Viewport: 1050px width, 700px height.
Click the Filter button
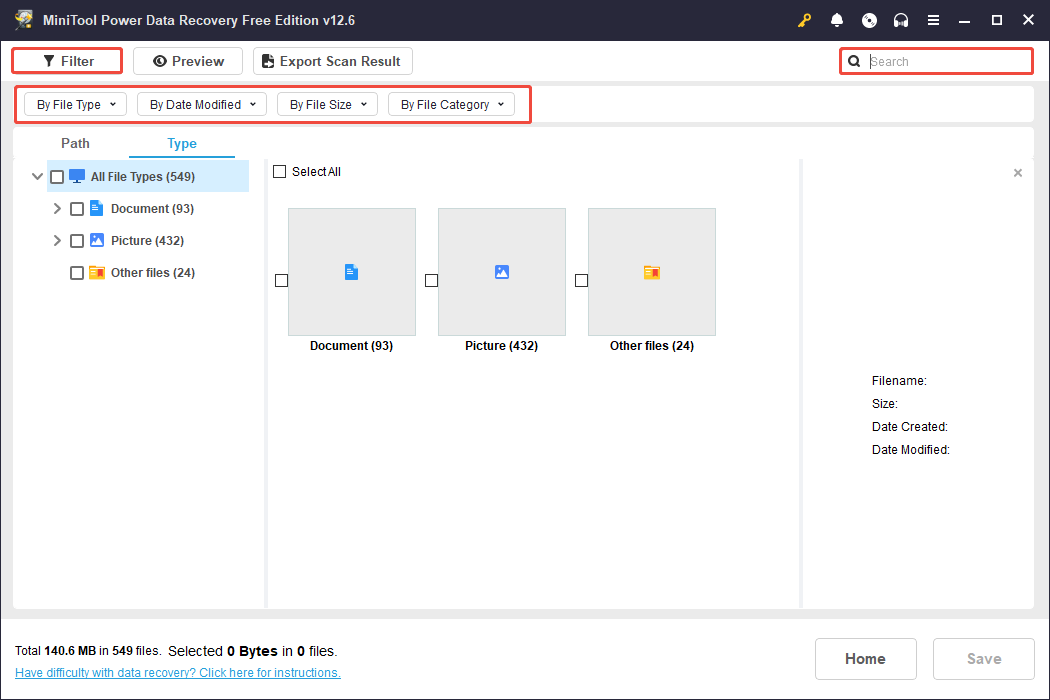click(x=68, y=61)
